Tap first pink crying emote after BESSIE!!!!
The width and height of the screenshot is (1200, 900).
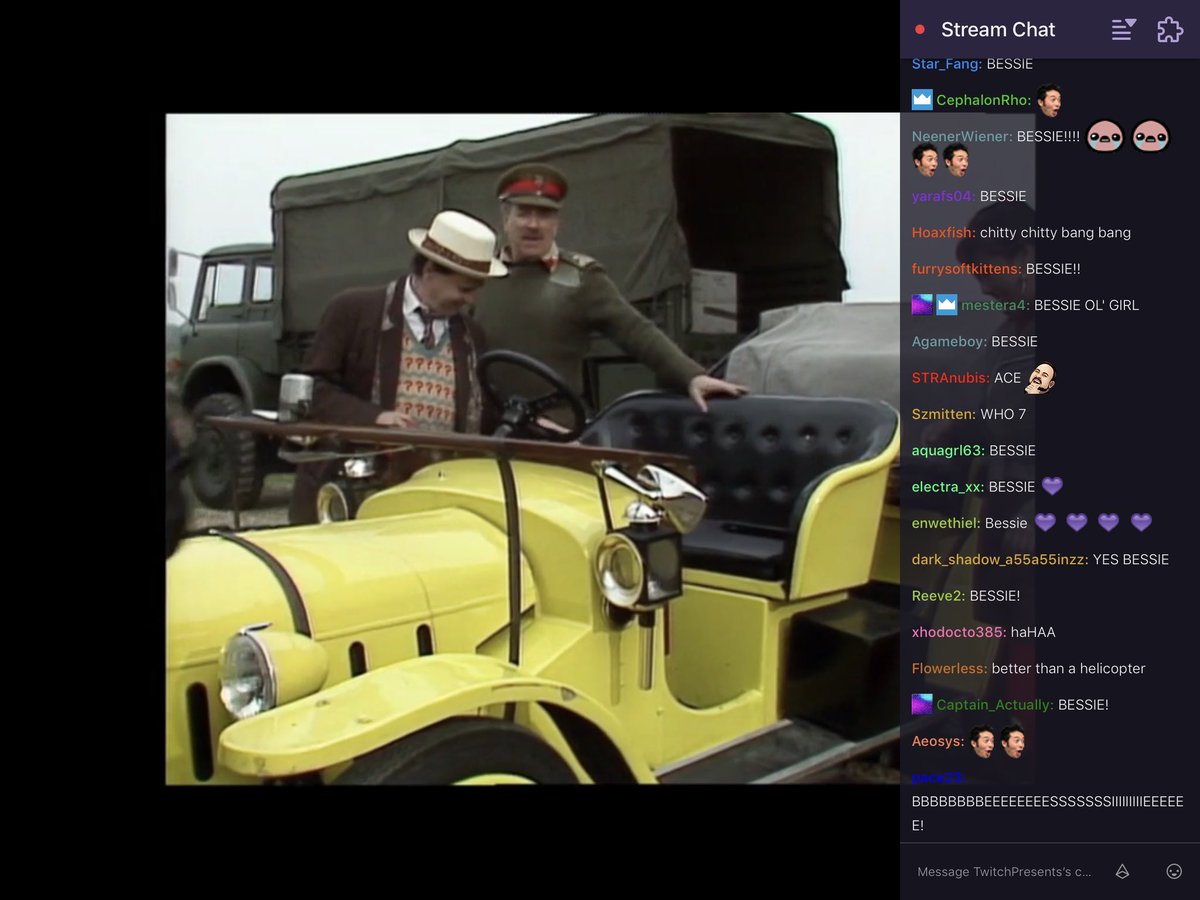(1105, 136)
